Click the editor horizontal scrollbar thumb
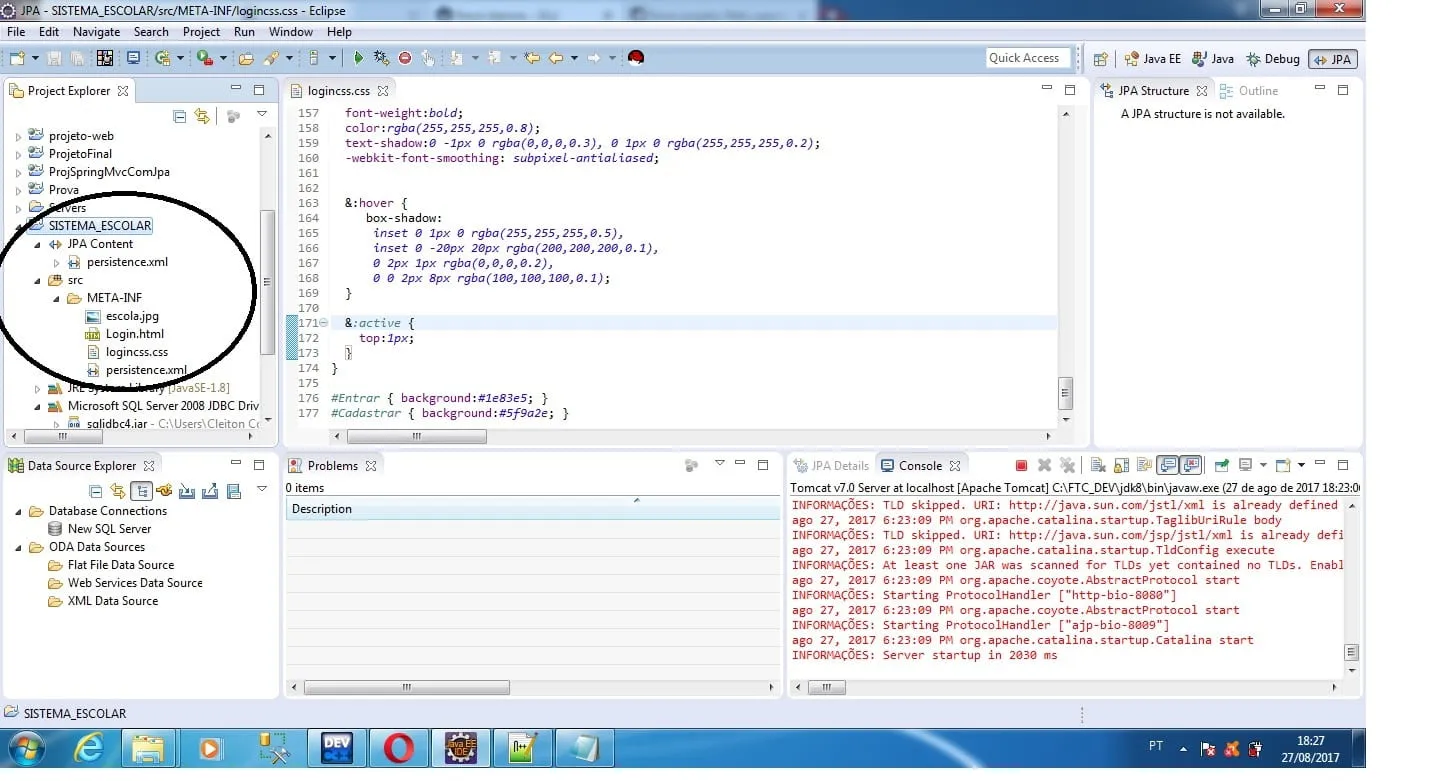The image size is (1430, 781). point(416,437)
